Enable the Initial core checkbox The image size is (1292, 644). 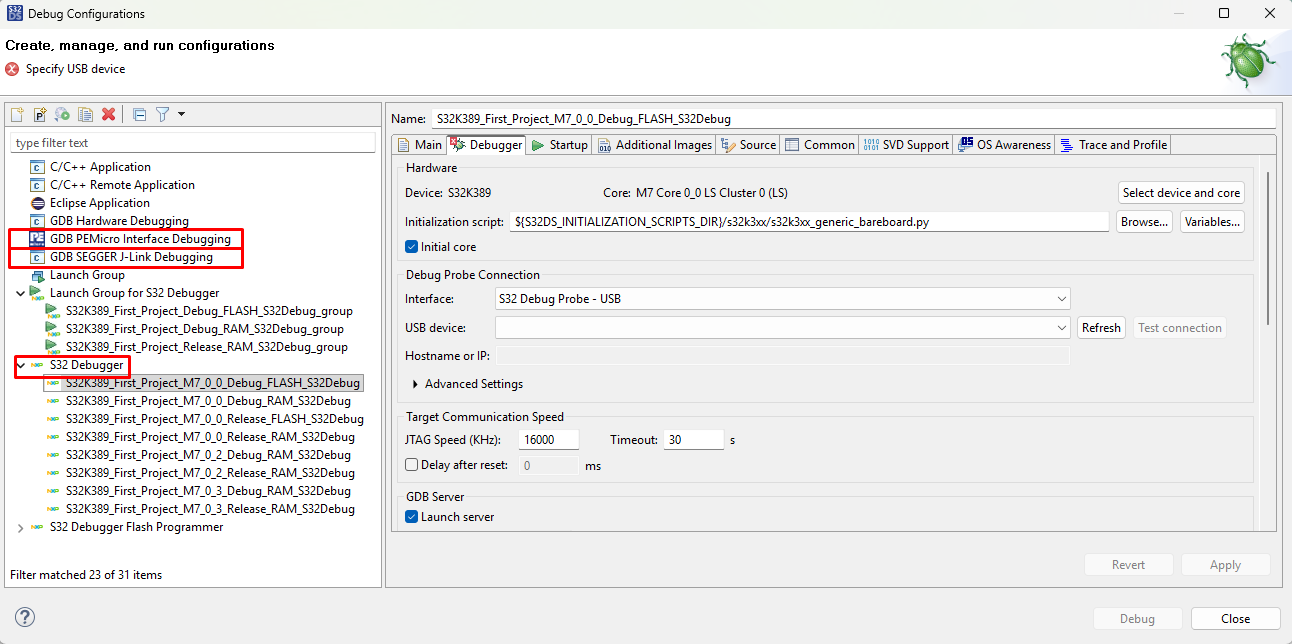point(411,246)
